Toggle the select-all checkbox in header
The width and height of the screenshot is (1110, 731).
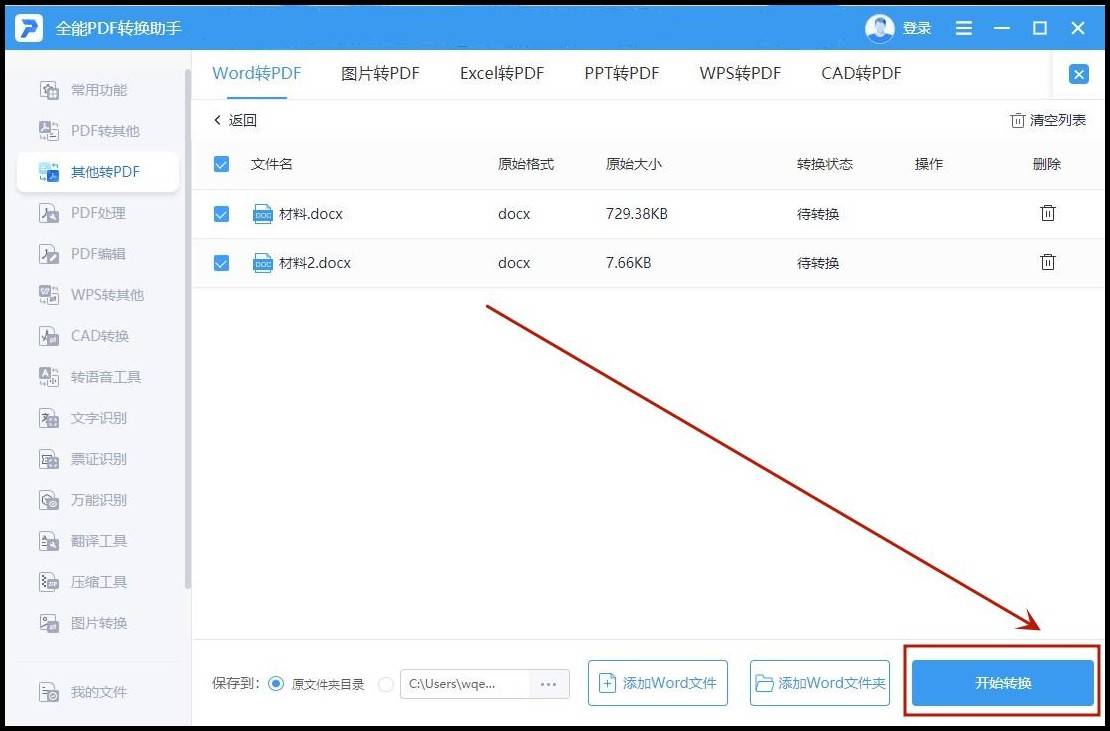pos(222,164)
